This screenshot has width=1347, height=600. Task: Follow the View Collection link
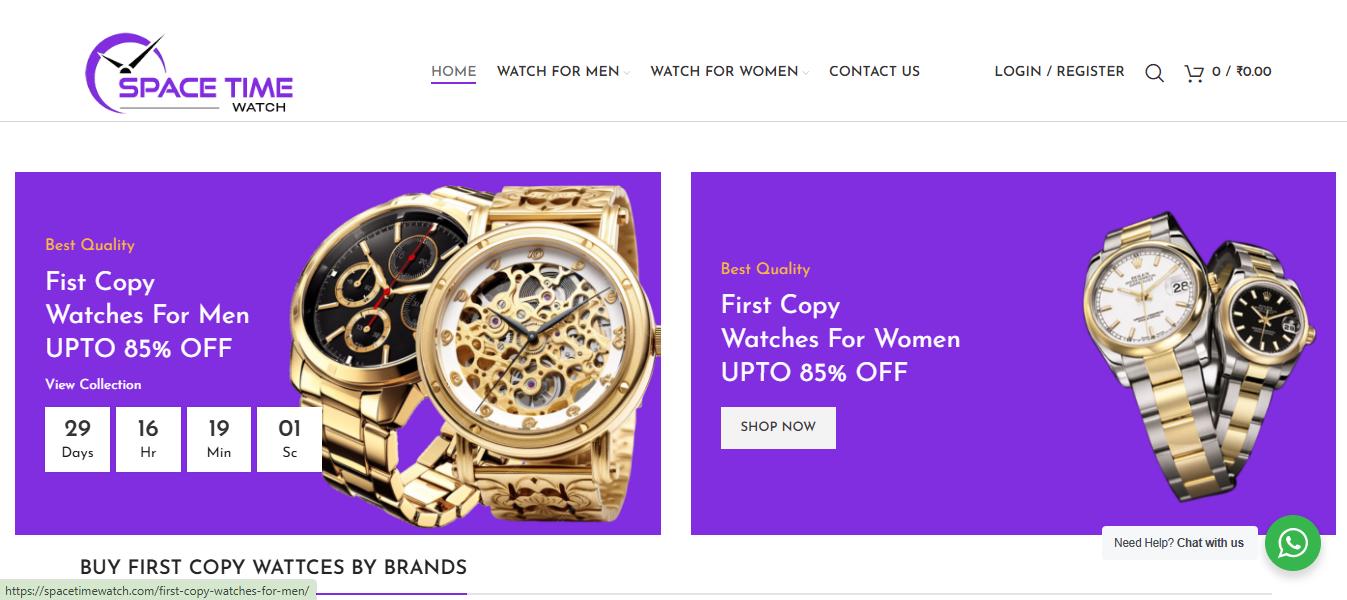click(93, 384)
